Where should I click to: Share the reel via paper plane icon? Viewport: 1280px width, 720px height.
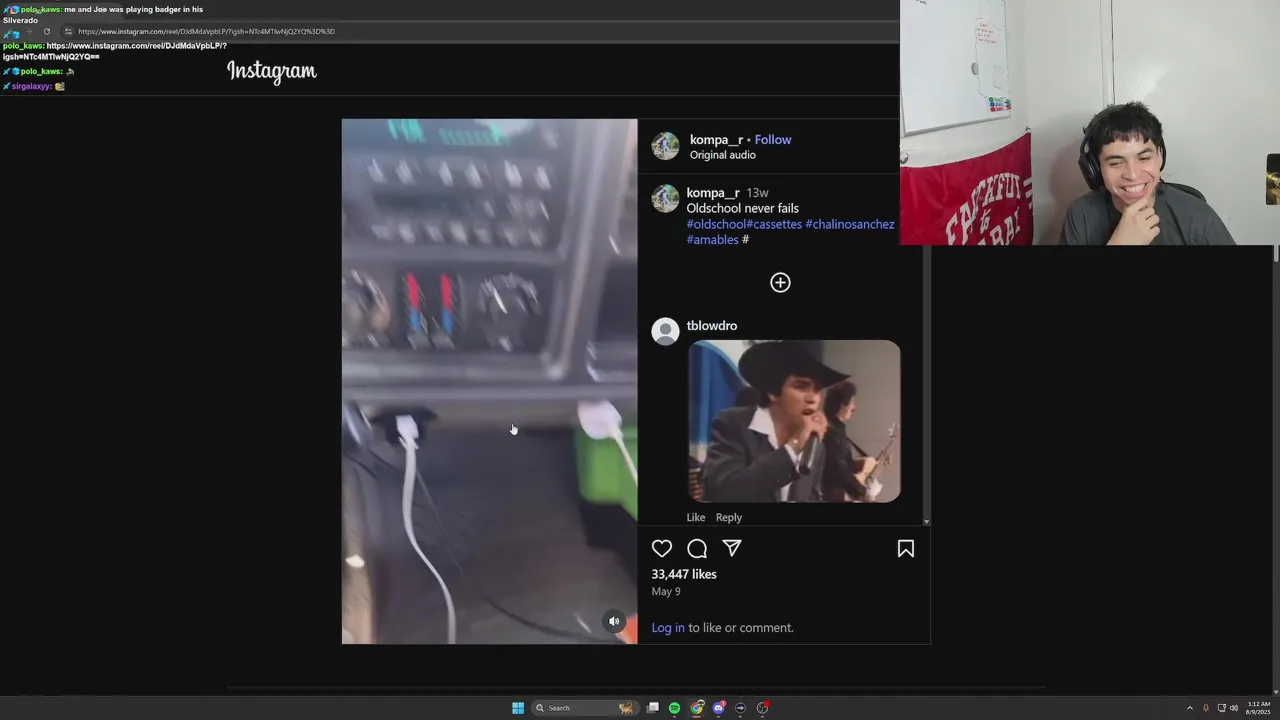732,548
